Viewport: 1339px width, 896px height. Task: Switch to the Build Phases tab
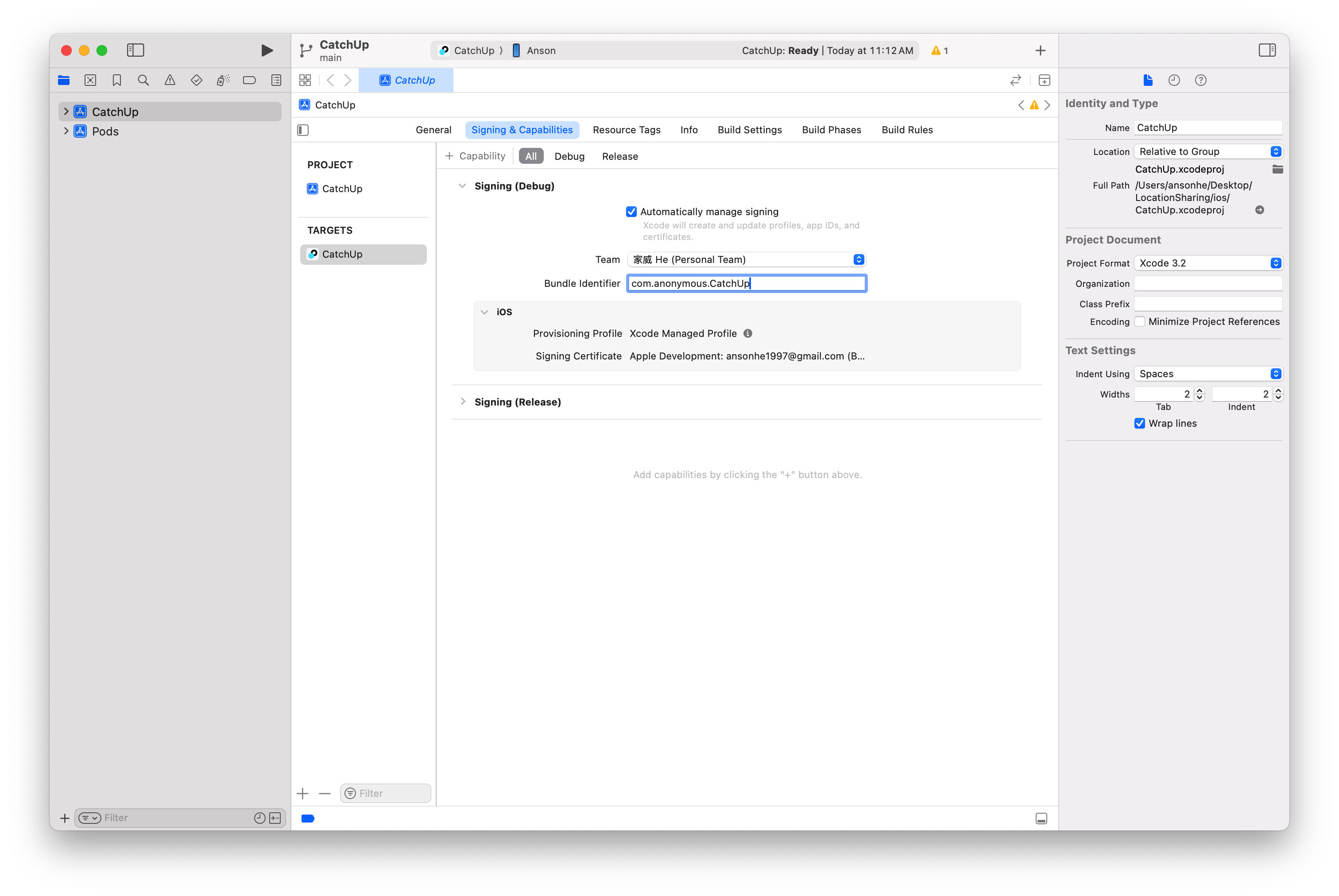pos(831,130)
